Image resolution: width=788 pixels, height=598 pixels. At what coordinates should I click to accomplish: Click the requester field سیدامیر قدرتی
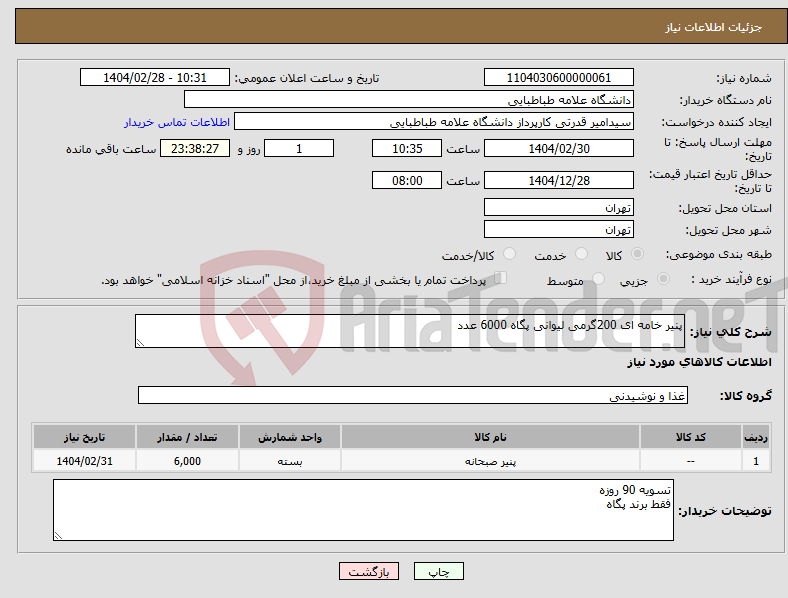434,122
